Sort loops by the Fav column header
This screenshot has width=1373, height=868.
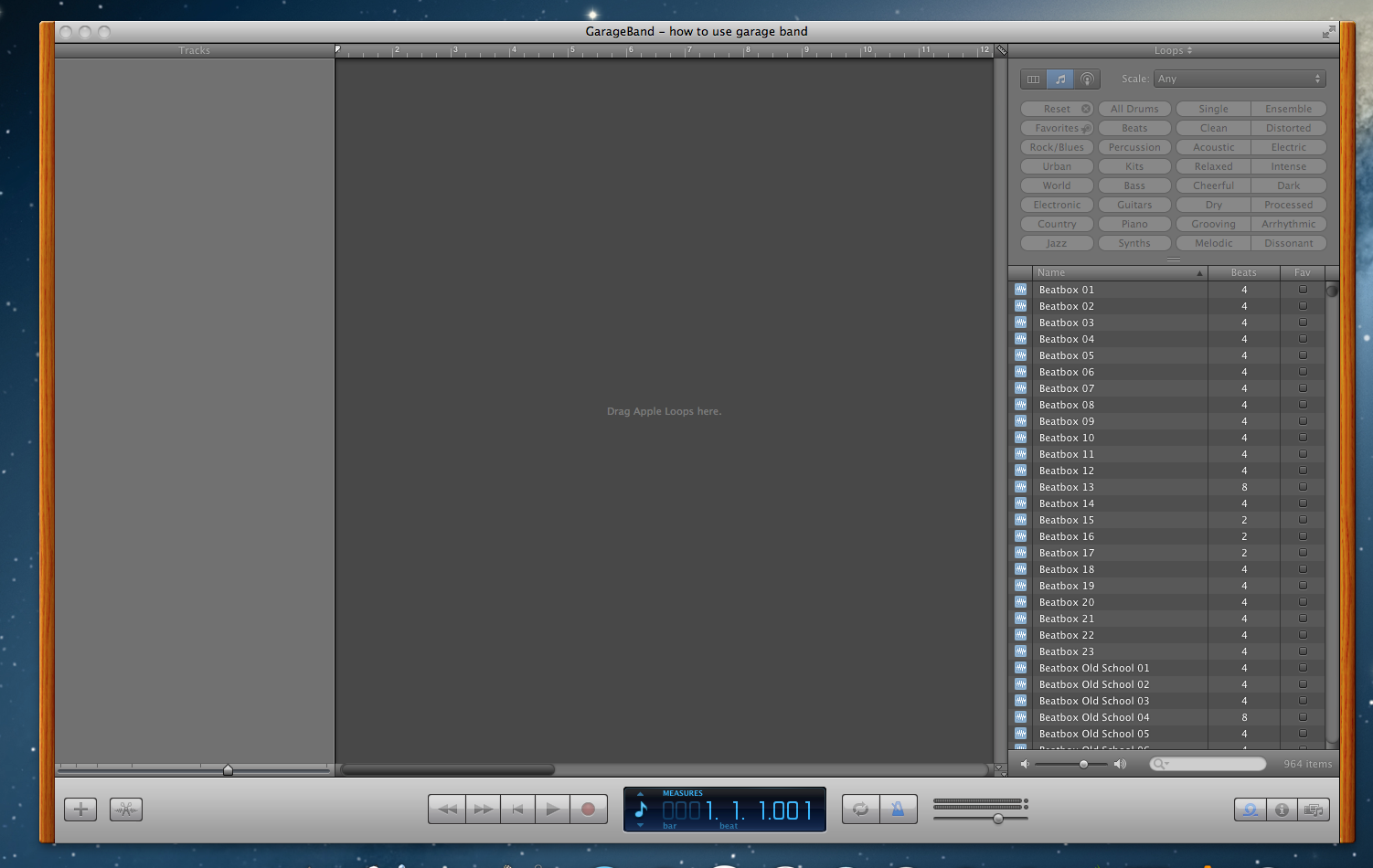1303,273
